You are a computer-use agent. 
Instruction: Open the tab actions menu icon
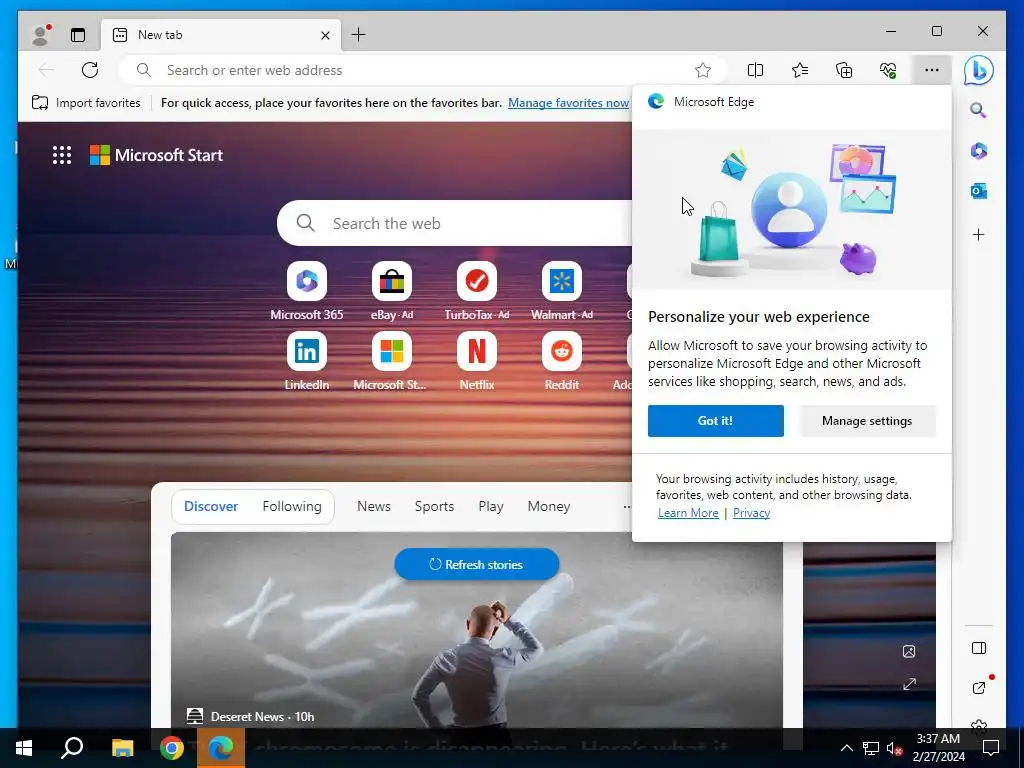(78, 35)
